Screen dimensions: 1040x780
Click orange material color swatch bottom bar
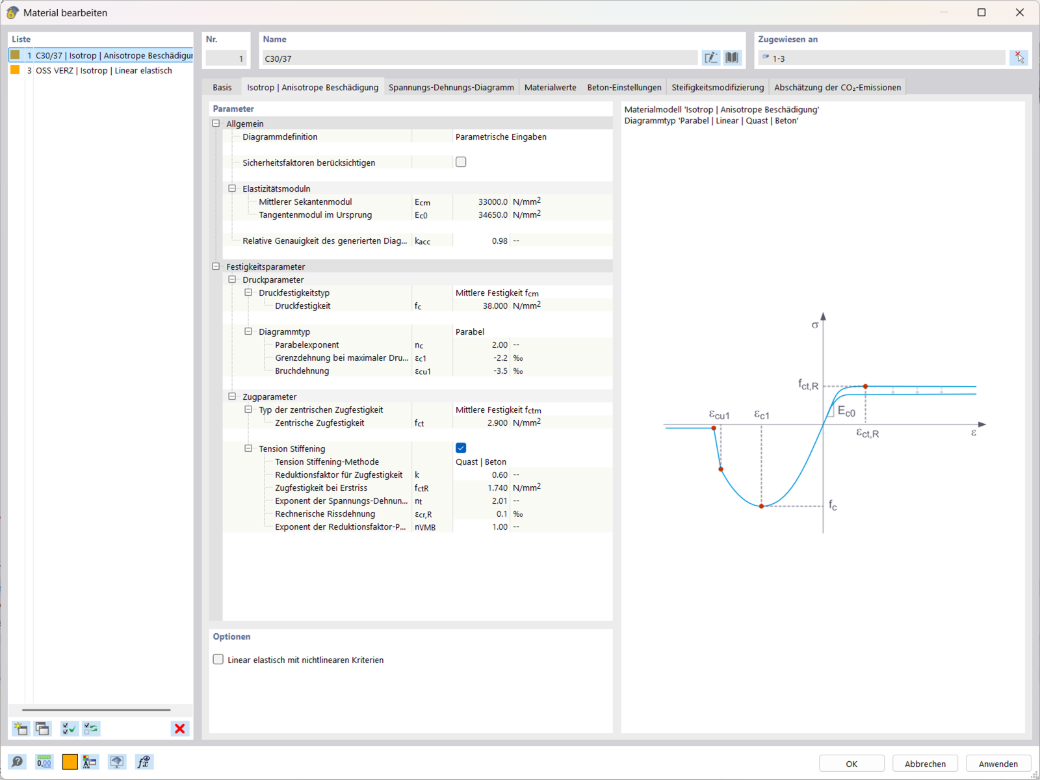tap(70, 762)
